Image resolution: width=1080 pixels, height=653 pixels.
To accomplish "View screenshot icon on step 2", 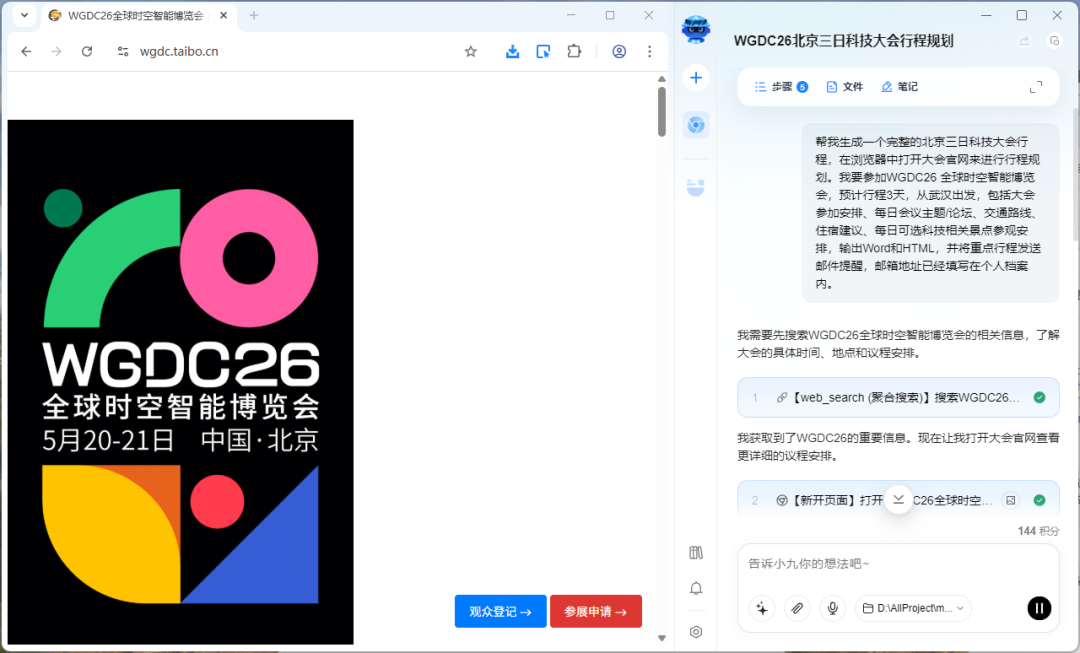I will pyautogui.click(x=1010, y=500).
